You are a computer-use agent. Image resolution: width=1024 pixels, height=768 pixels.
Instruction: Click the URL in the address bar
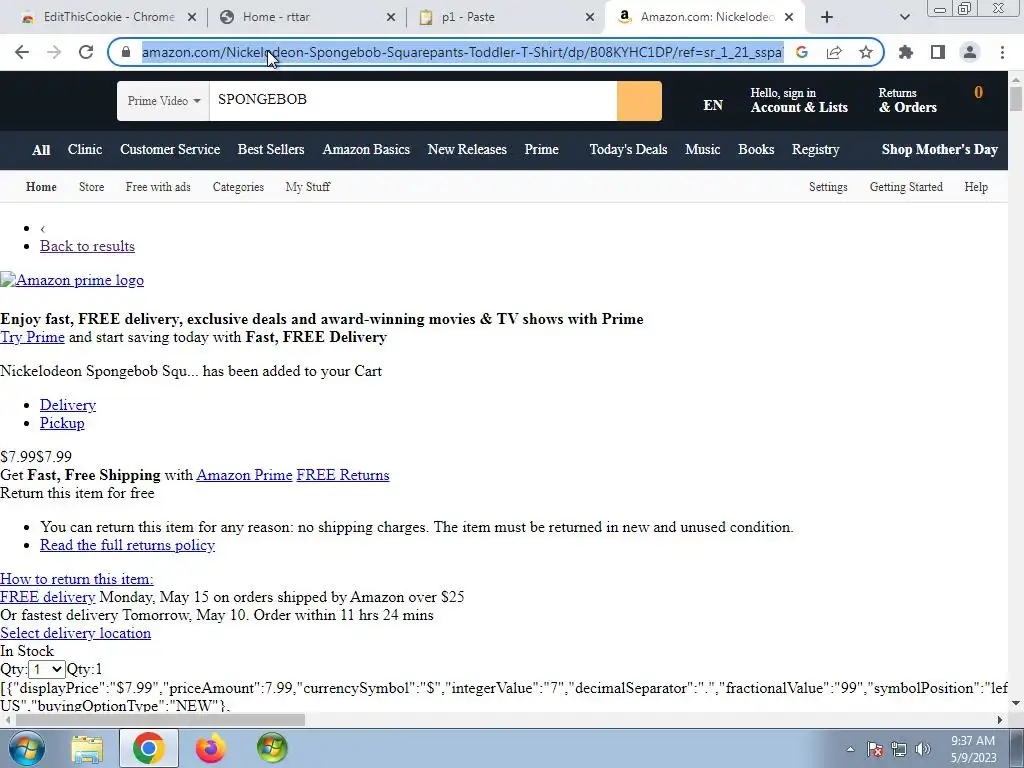pos(462,52)
